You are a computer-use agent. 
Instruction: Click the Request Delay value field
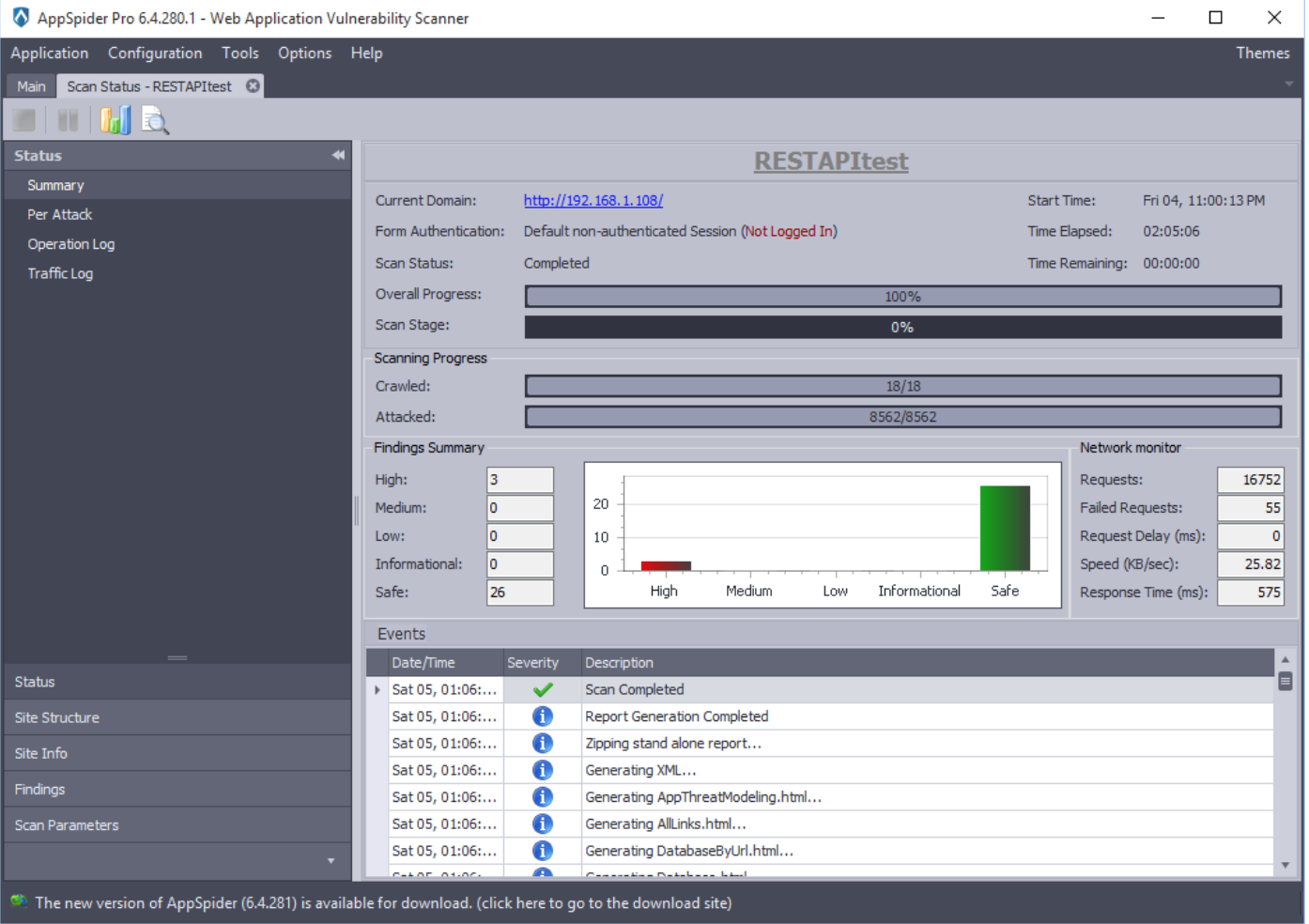(x=1251, y=536)
